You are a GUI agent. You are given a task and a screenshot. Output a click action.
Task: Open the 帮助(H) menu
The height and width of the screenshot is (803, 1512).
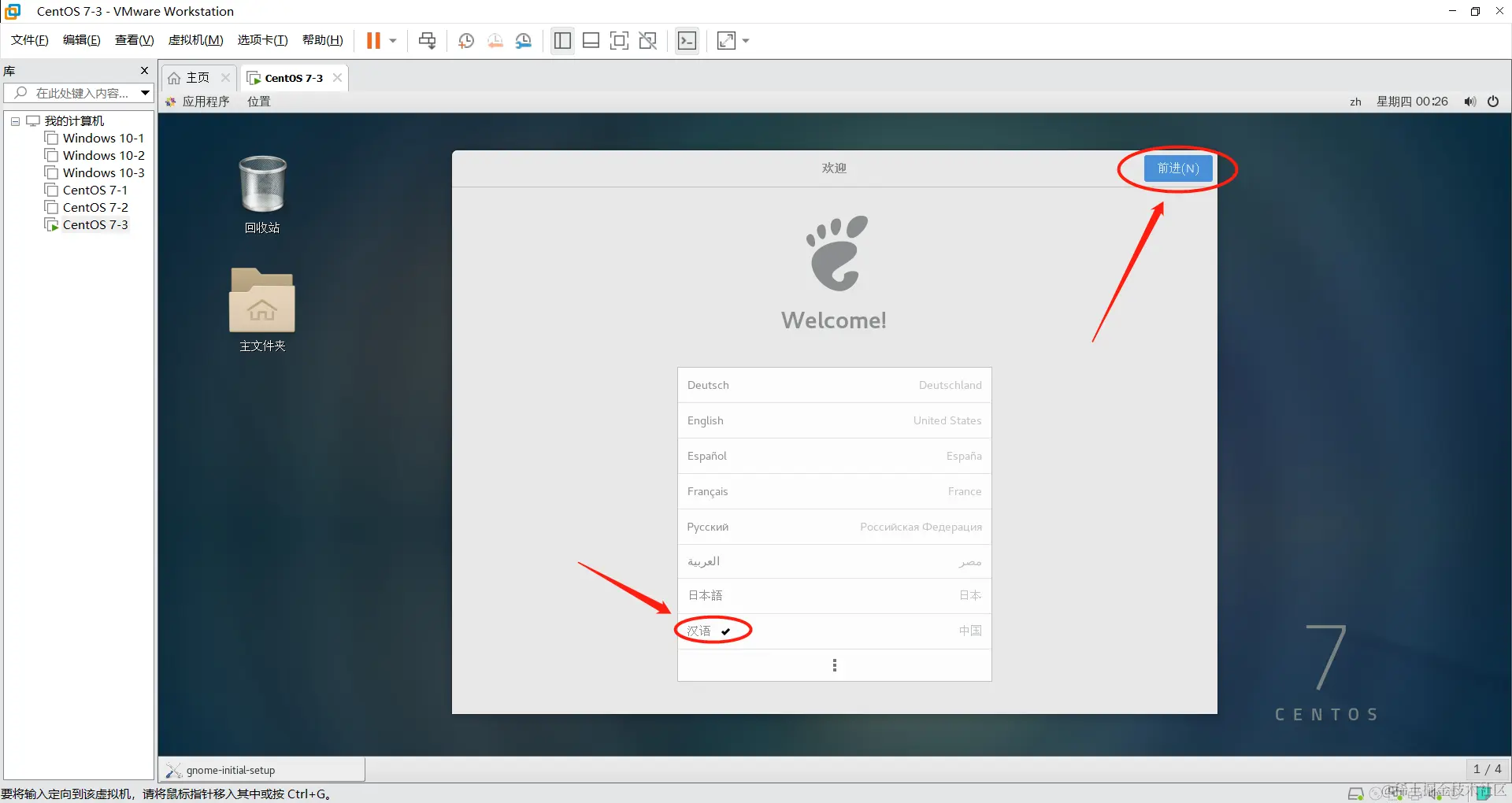click(323, 40)
